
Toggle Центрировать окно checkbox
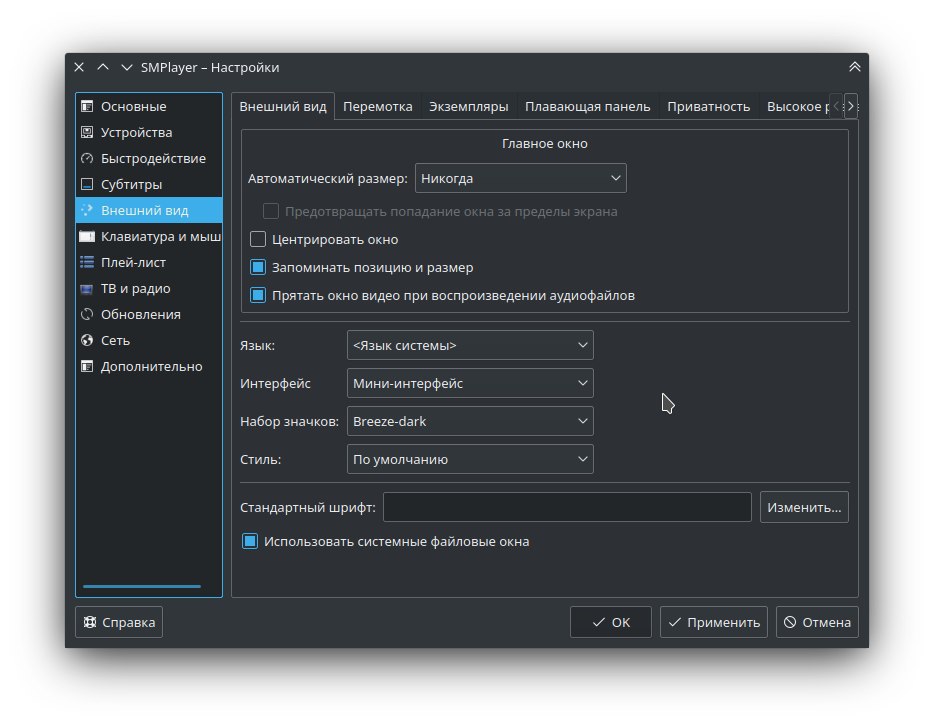[x=258, y=239]
